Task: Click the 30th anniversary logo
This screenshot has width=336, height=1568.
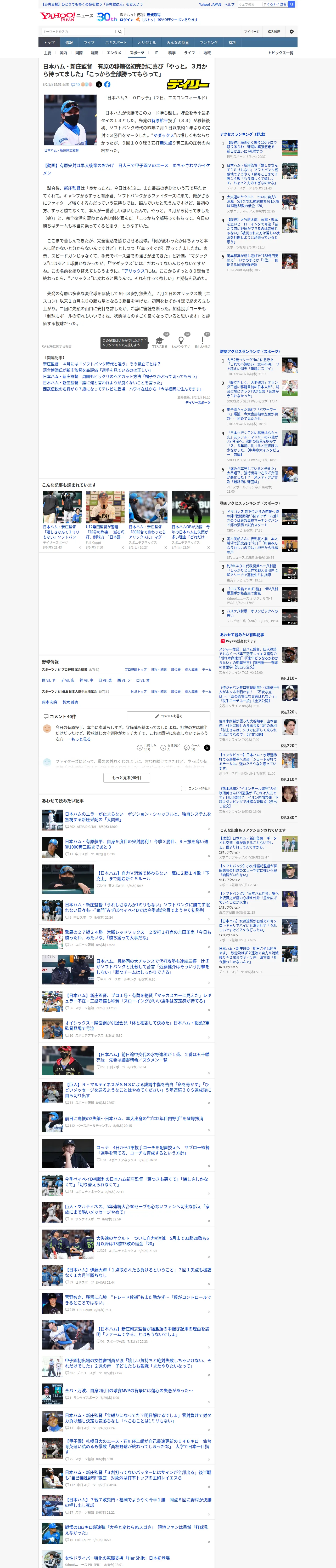Action: tap(107, 17)
